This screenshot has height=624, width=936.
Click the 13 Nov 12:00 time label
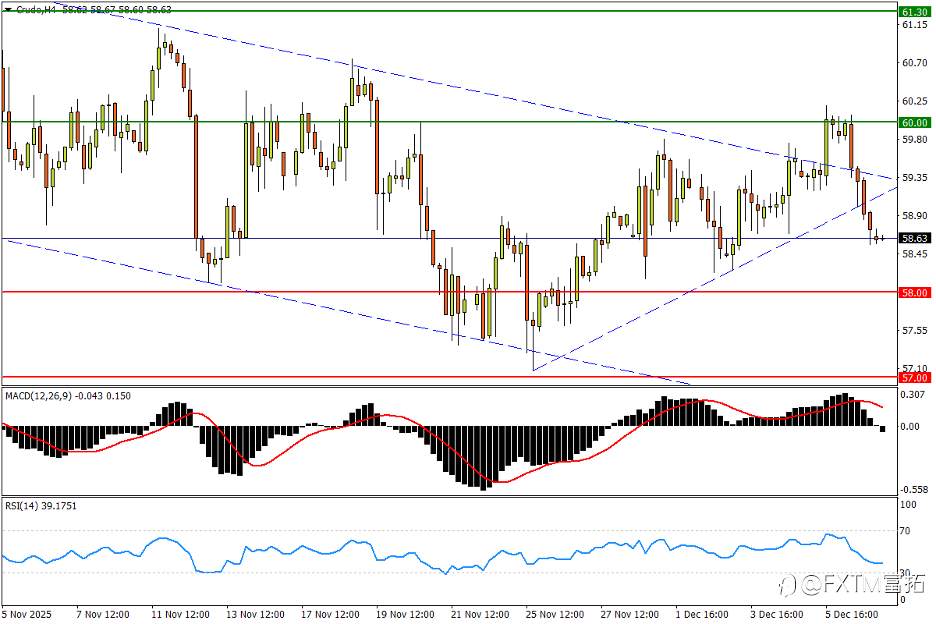[255, 614]
